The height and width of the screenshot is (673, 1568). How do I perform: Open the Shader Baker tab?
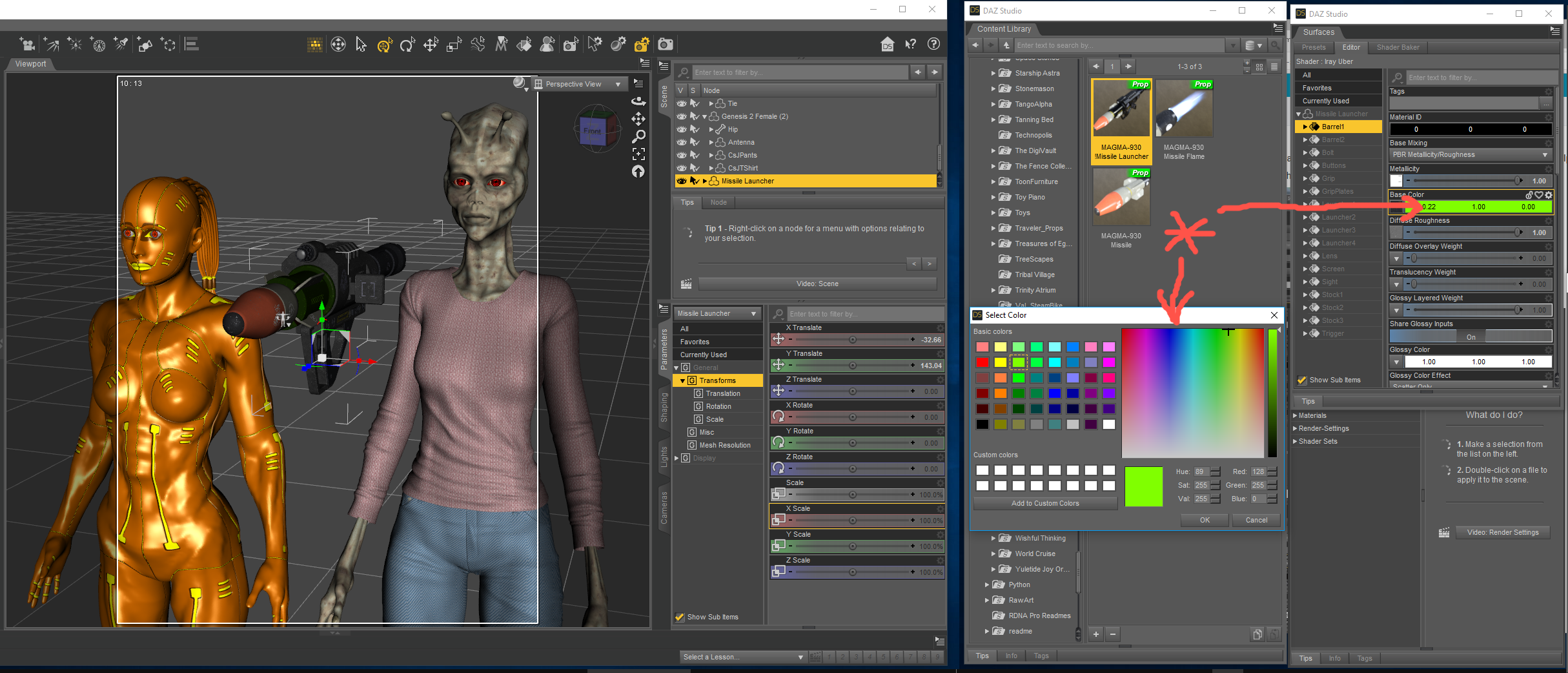[x=1398, y=47]
